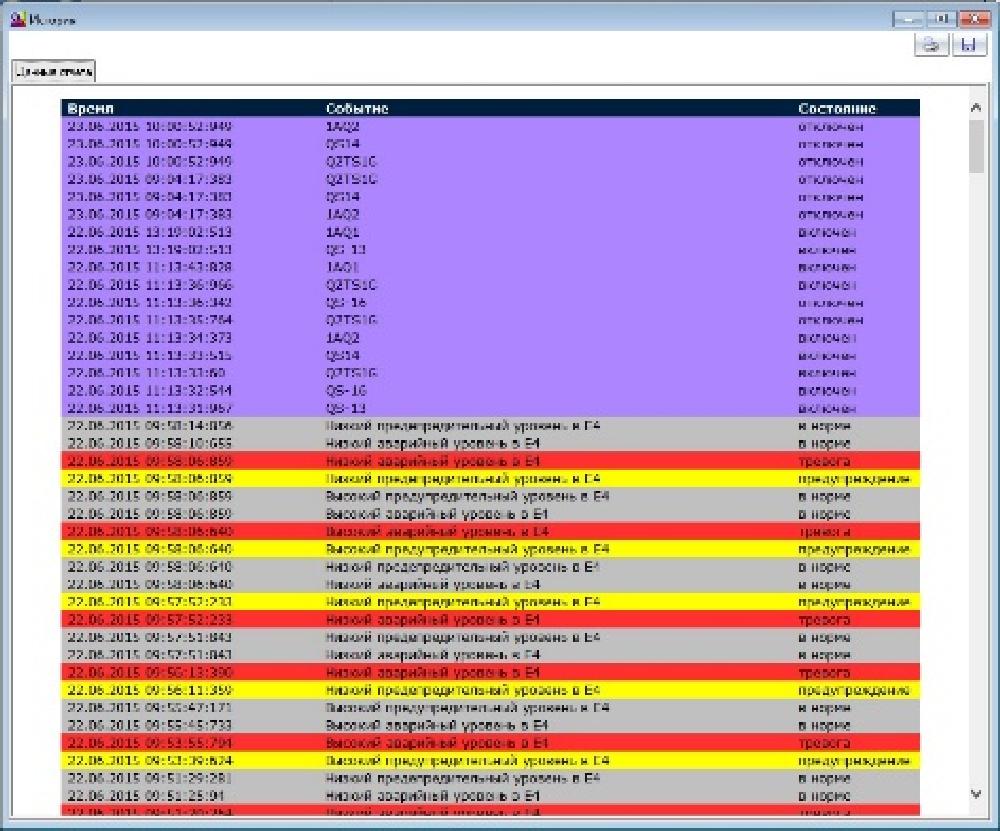
Task: Click timestamp 22.06.2015 11:13:31:967
Action: [x=150, y=408]
